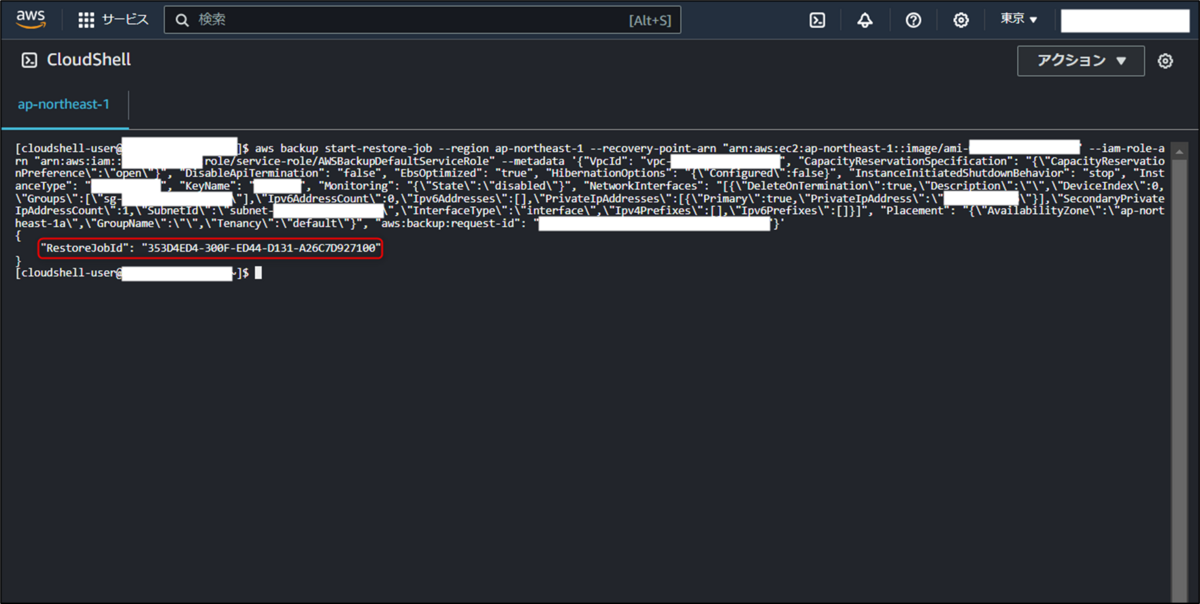Focus the 検索 search field
Viewport: 1200px width, 604px height.
pyautogui.click(x=422, y=20)
